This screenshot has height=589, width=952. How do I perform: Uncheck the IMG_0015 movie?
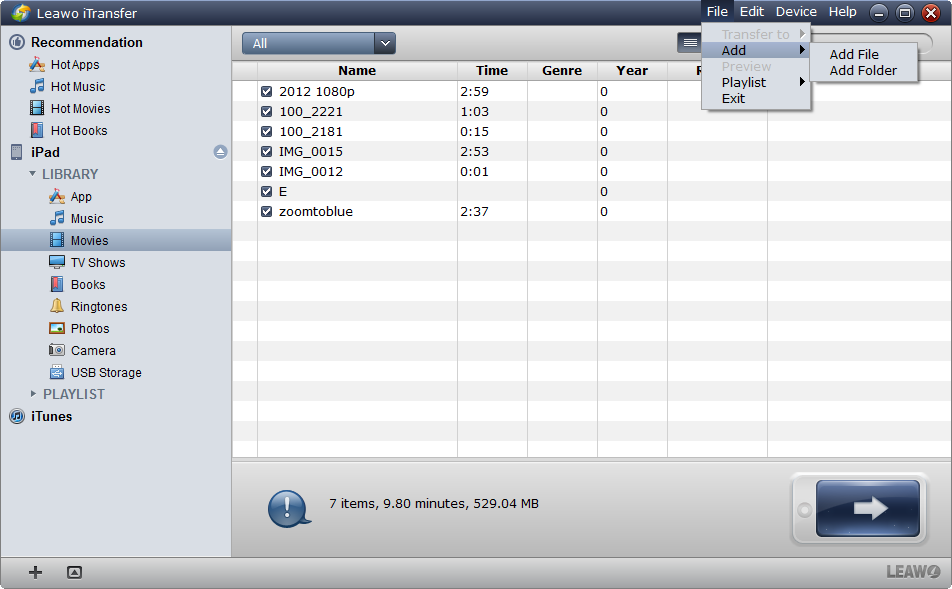pos(267,152)
